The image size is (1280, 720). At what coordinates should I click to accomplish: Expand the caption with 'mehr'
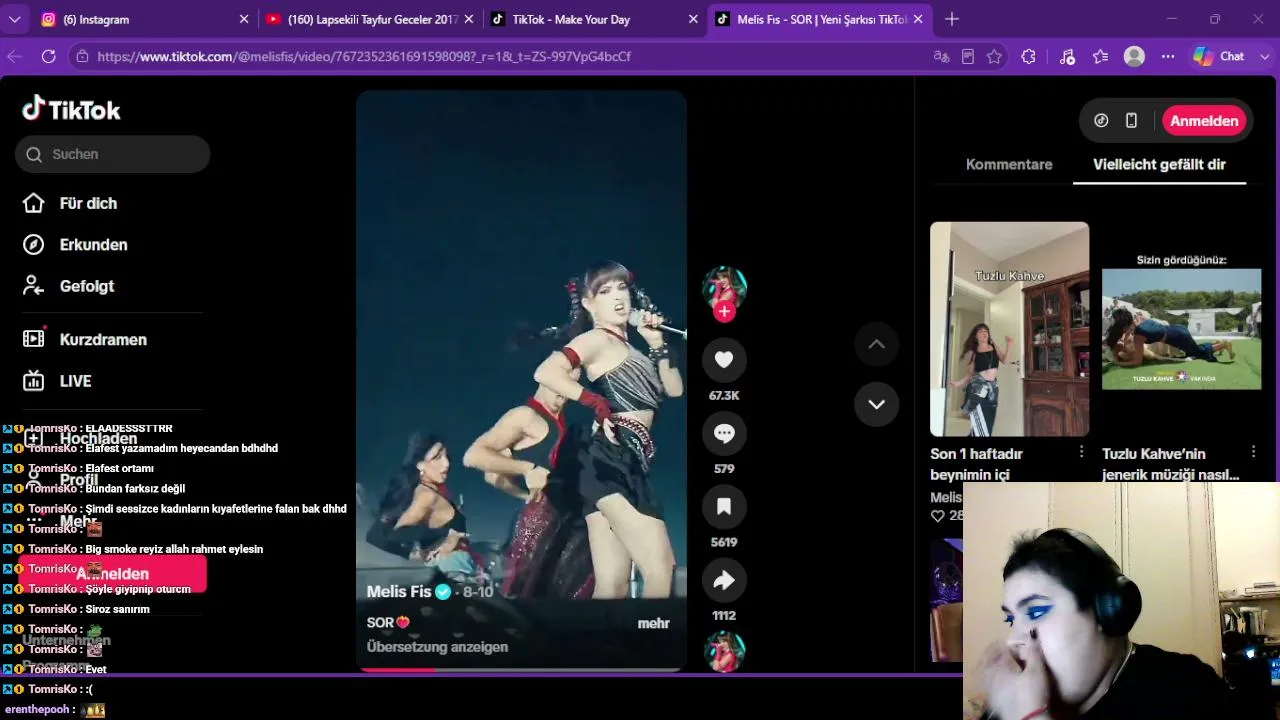point(653,623)
